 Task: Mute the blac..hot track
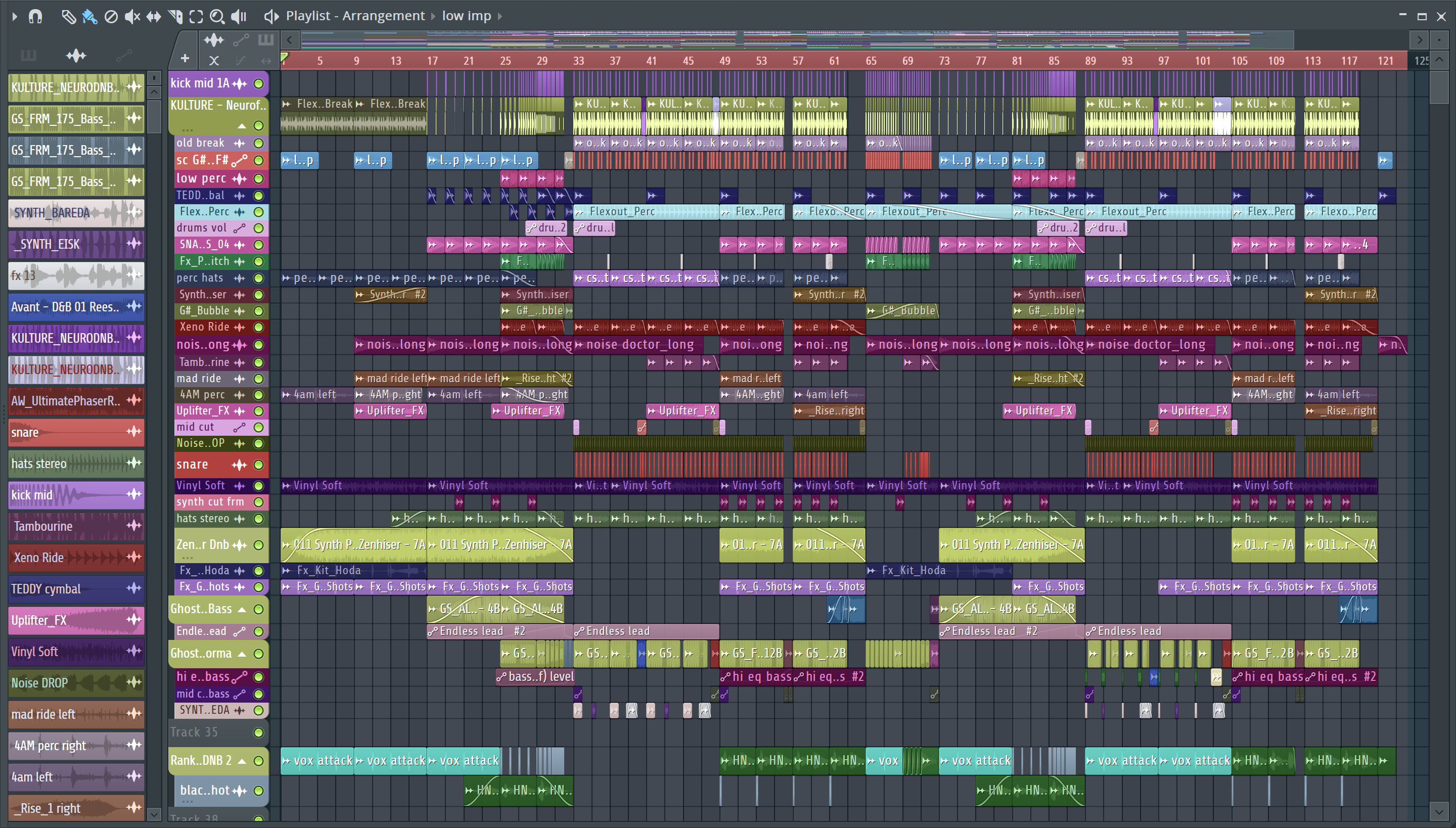coord(259,791)
